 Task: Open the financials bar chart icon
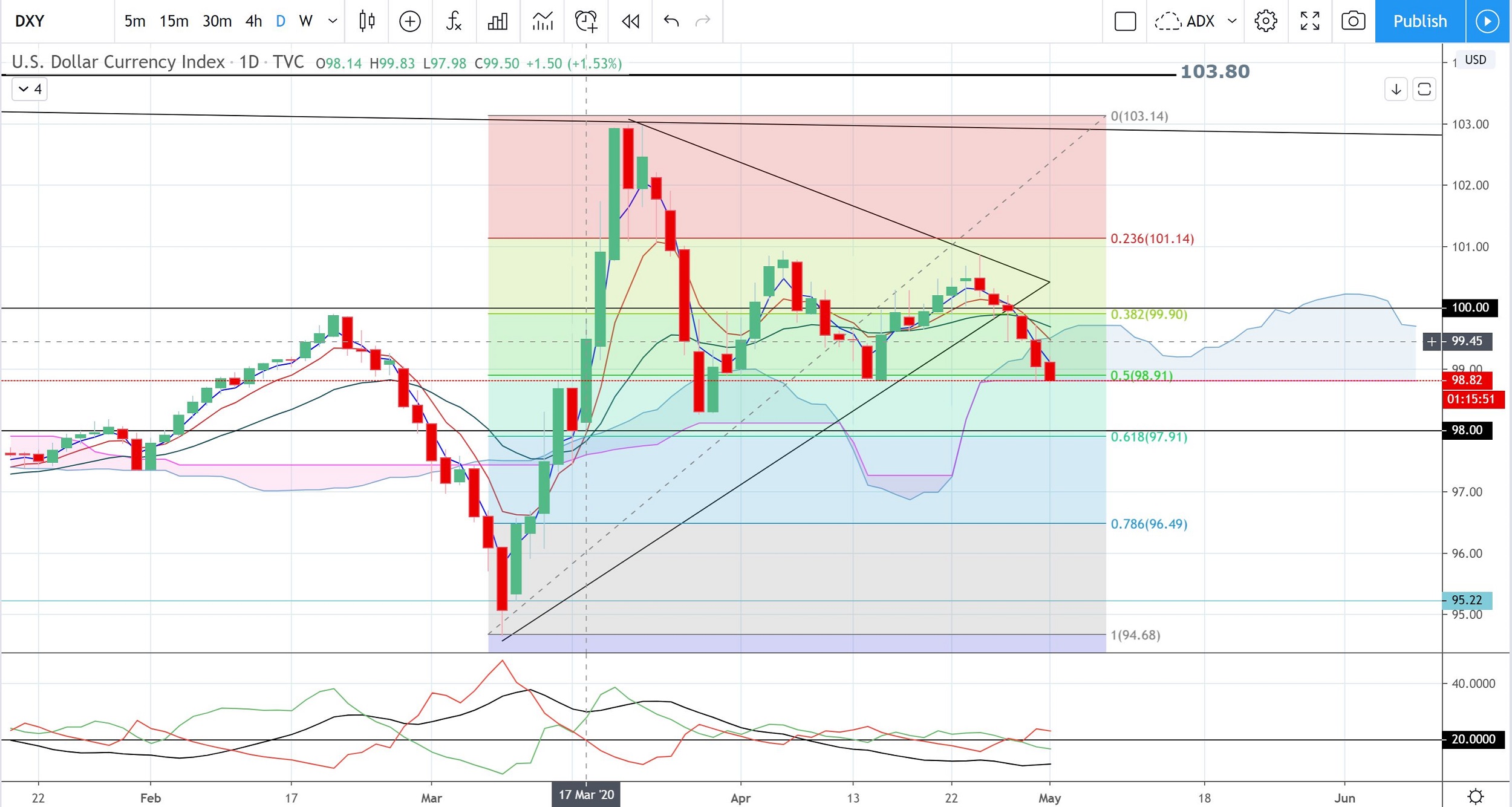click(497, 21)
